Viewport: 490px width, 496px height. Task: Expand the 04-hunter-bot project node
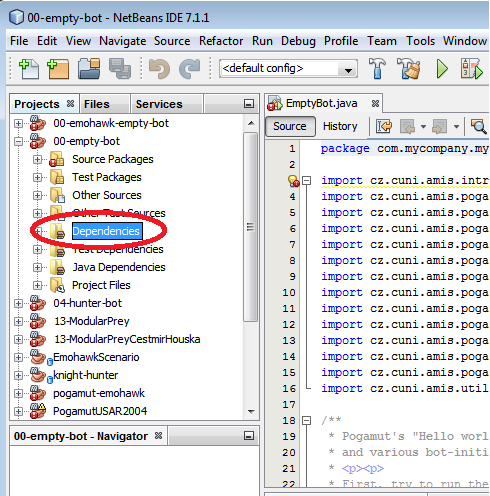pos(19,304)
